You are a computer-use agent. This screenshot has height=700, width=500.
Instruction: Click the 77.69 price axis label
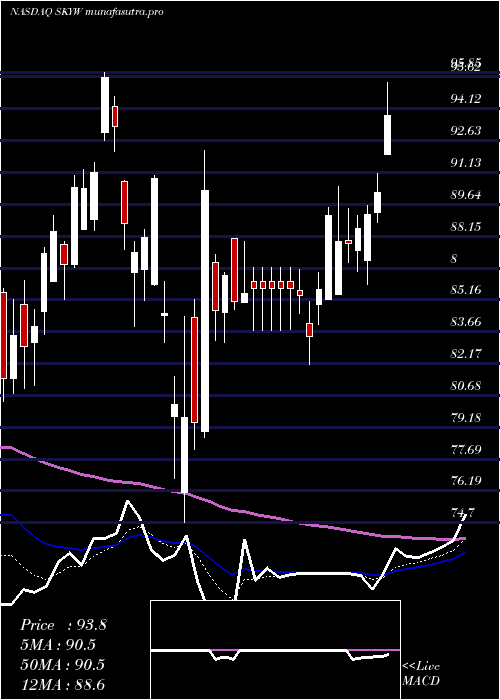(x=466, y=450)
